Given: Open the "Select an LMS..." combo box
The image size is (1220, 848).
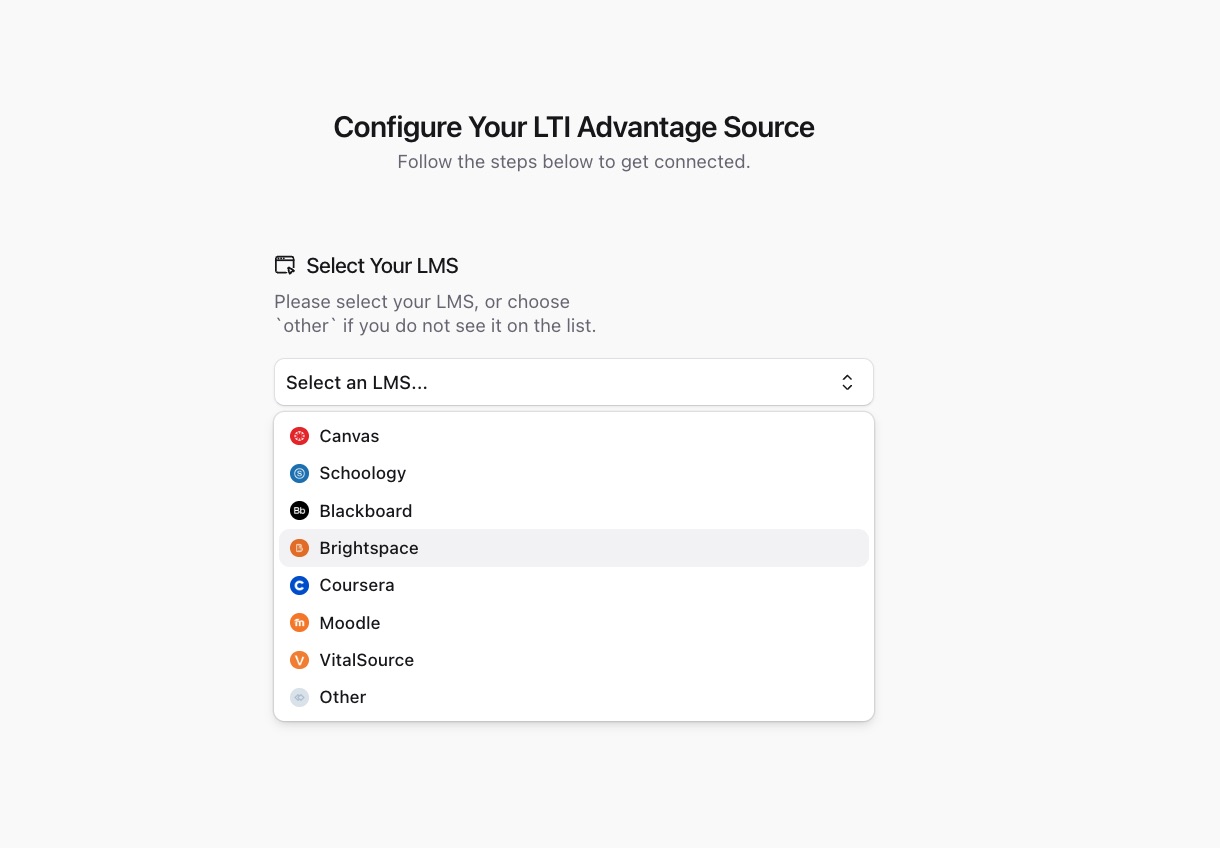Looking at the screenshot, I should pyautogui.click(x=574, y=382).
